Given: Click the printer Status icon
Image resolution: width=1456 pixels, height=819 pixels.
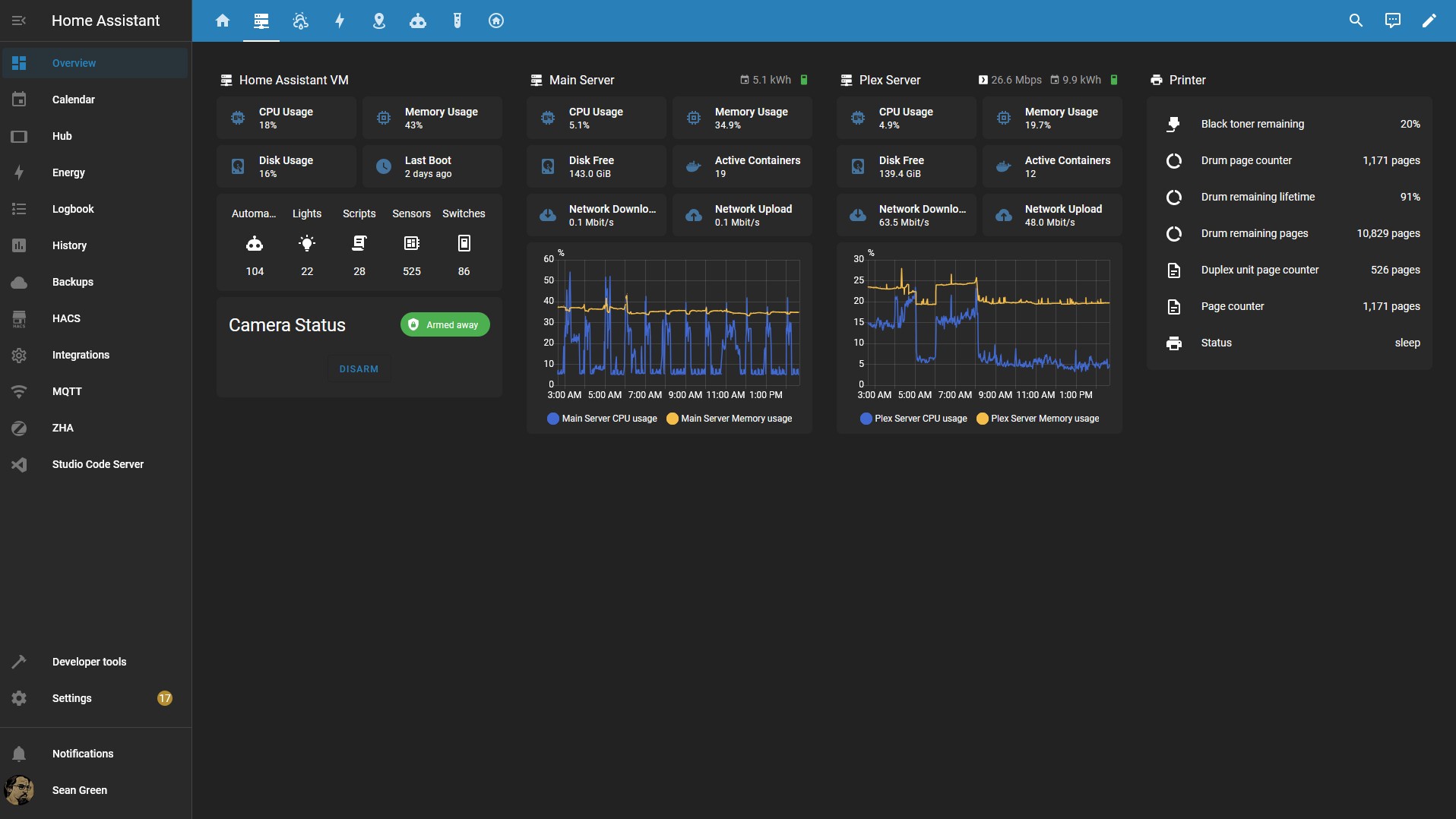Looking at the screenshot, I should (1174, 343).
